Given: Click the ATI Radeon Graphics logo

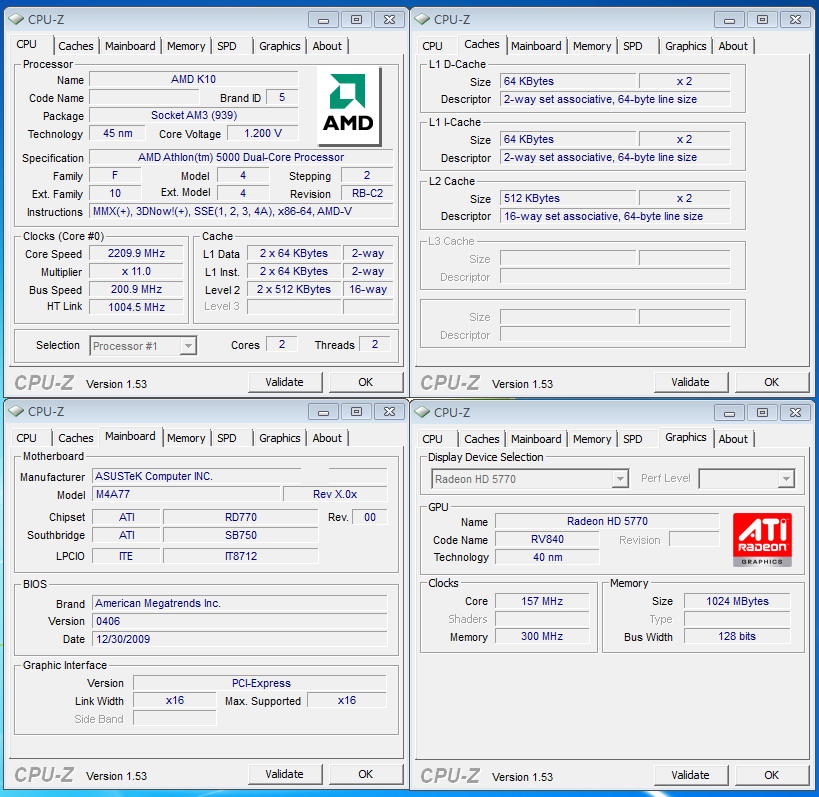Looking at the screenshot, I should click(x=762, y=540).
